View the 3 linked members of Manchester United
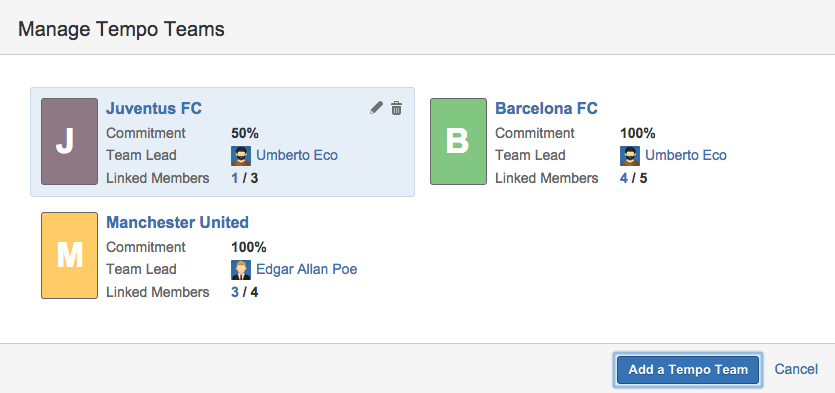This screenshot has width=835, height=393. click(x=235, y=292)
